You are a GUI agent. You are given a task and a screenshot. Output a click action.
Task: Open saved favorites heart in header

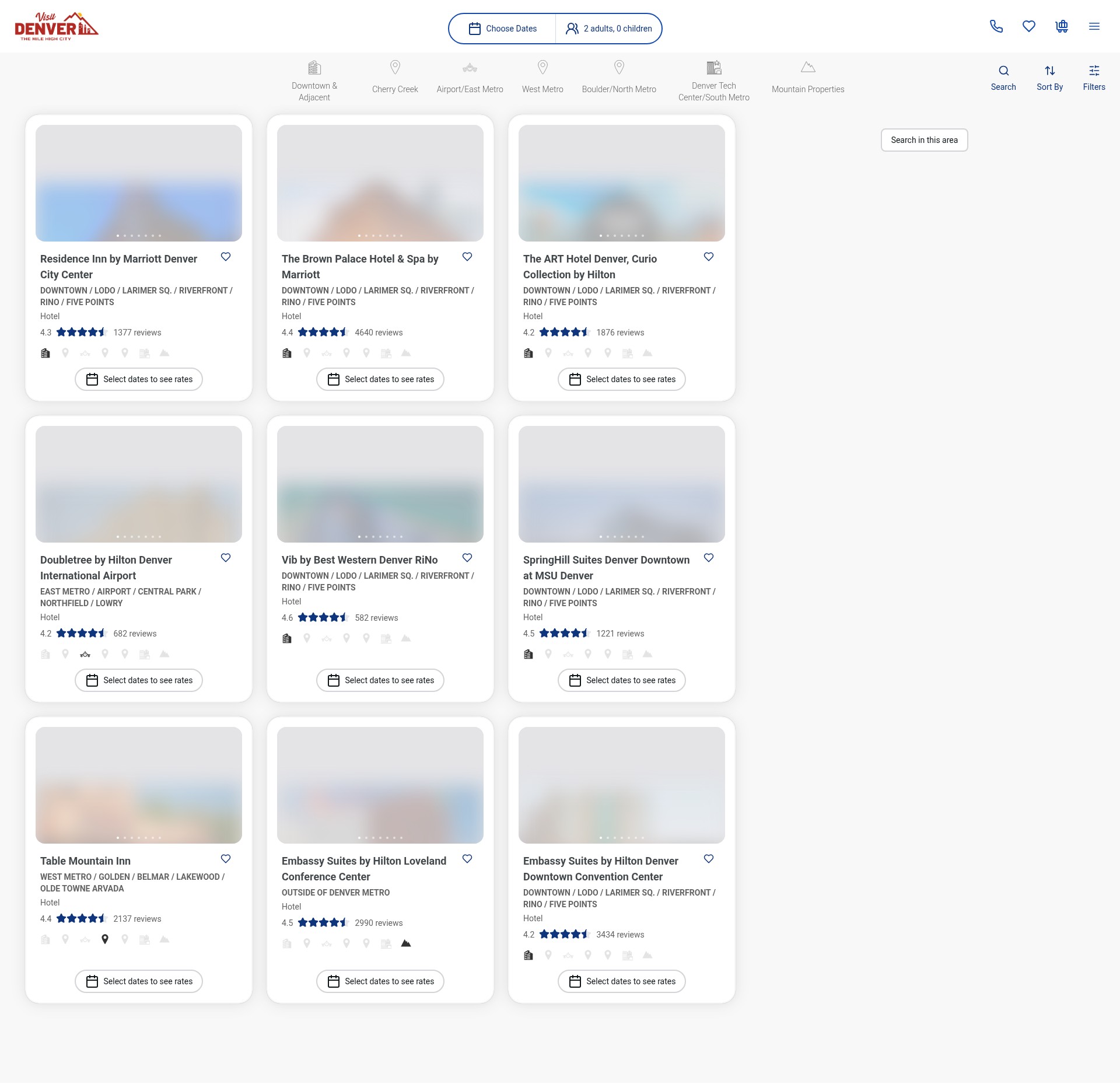1029,26
